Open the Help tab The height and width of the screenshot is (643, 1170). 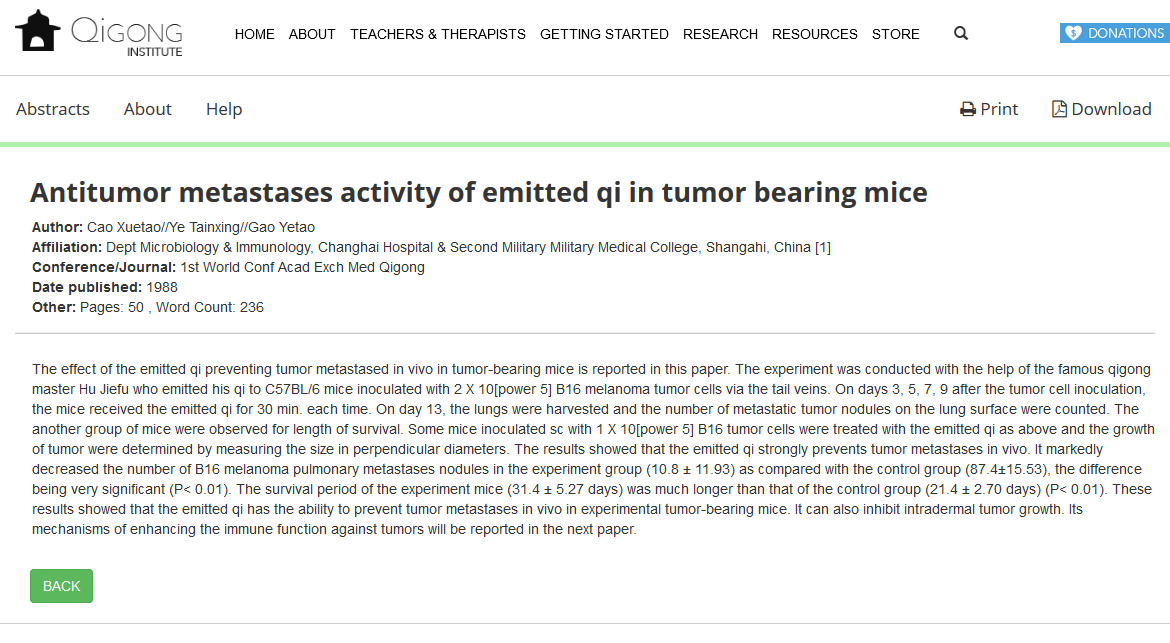(x=224, y=109)
